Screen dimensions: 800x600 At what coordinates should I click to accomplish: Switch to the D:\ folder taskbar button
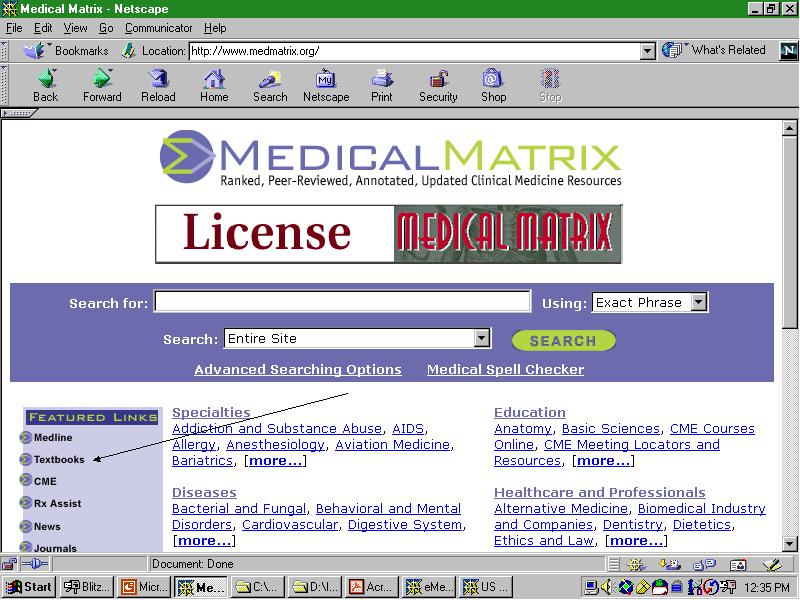(x=315, y=587)
